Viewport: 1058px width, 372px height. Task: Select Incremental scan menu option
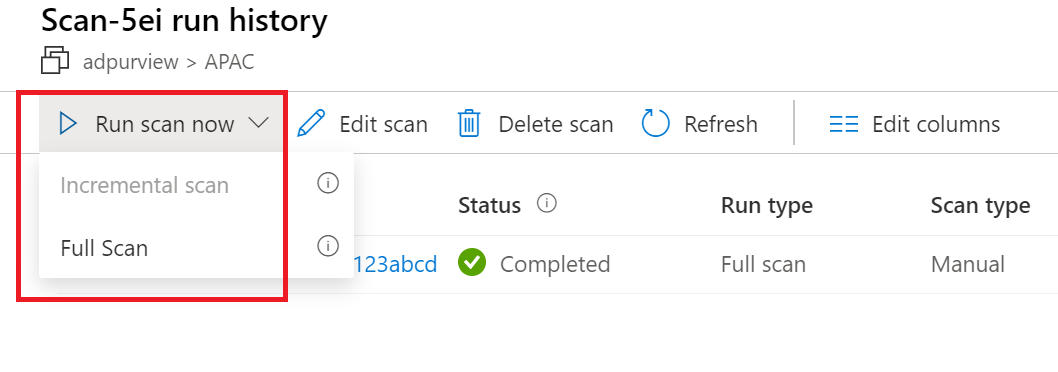click(144, 186)
